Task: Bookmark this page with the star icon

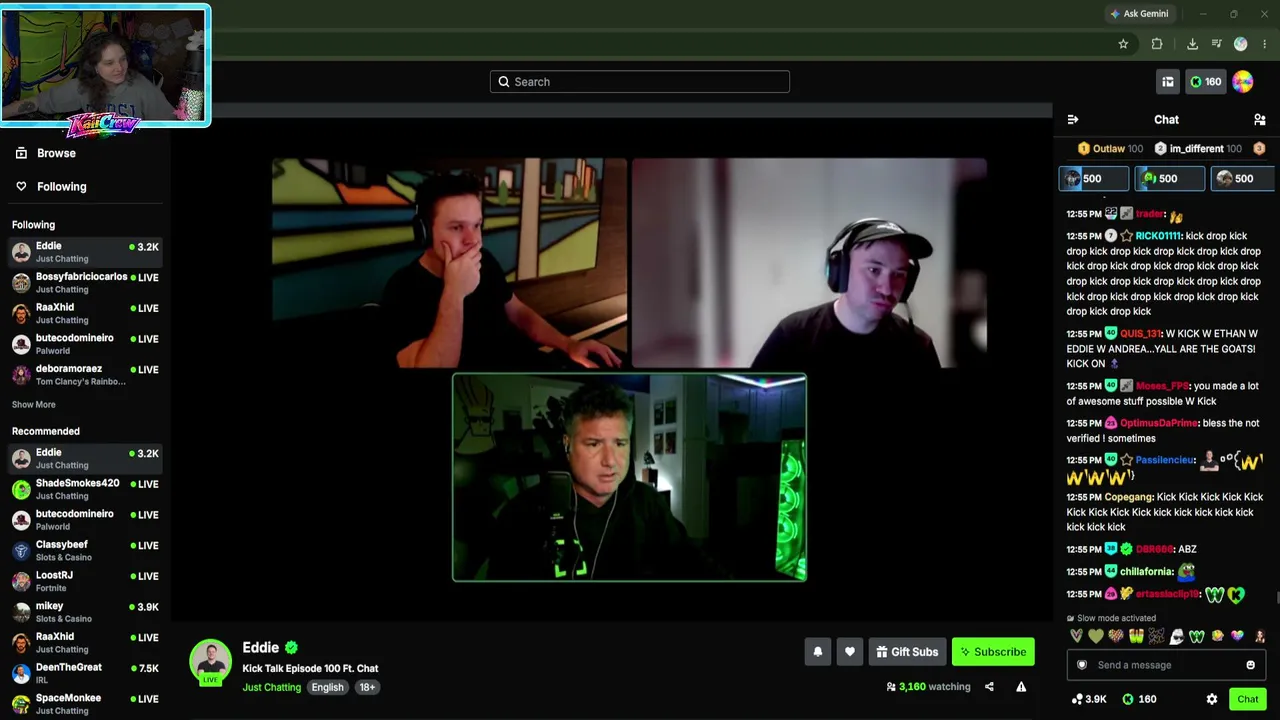Action: (x=1123, y=44)
